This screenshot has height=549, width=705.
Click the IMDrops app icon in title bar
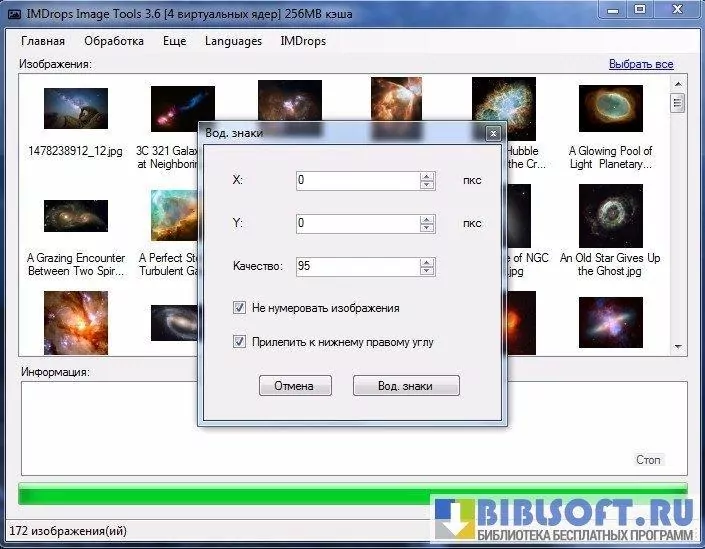12,10
